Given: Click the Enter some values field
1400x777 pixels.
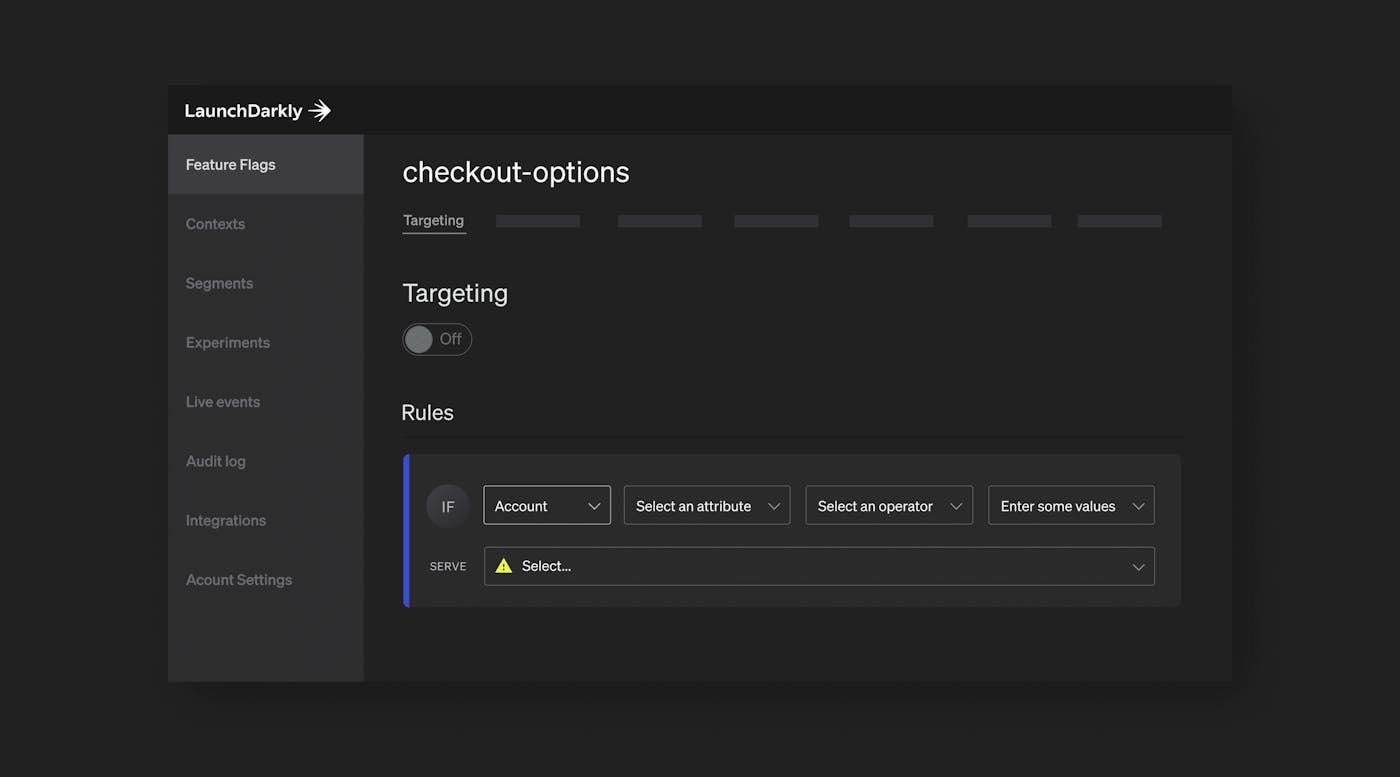Looking at the screenshot, I should point(1058,506).
